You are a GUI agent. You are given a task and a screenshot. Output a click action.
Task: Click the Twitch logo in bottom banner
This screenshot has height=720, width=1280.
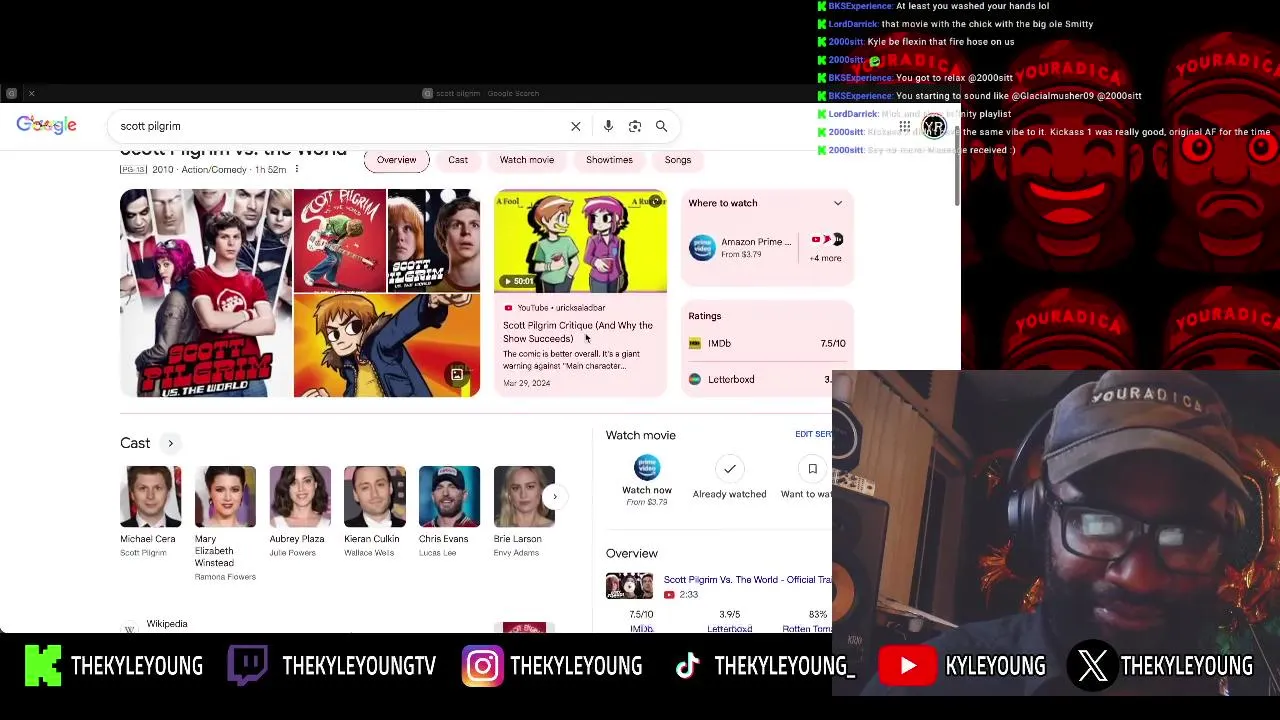(x=247, y=666)
